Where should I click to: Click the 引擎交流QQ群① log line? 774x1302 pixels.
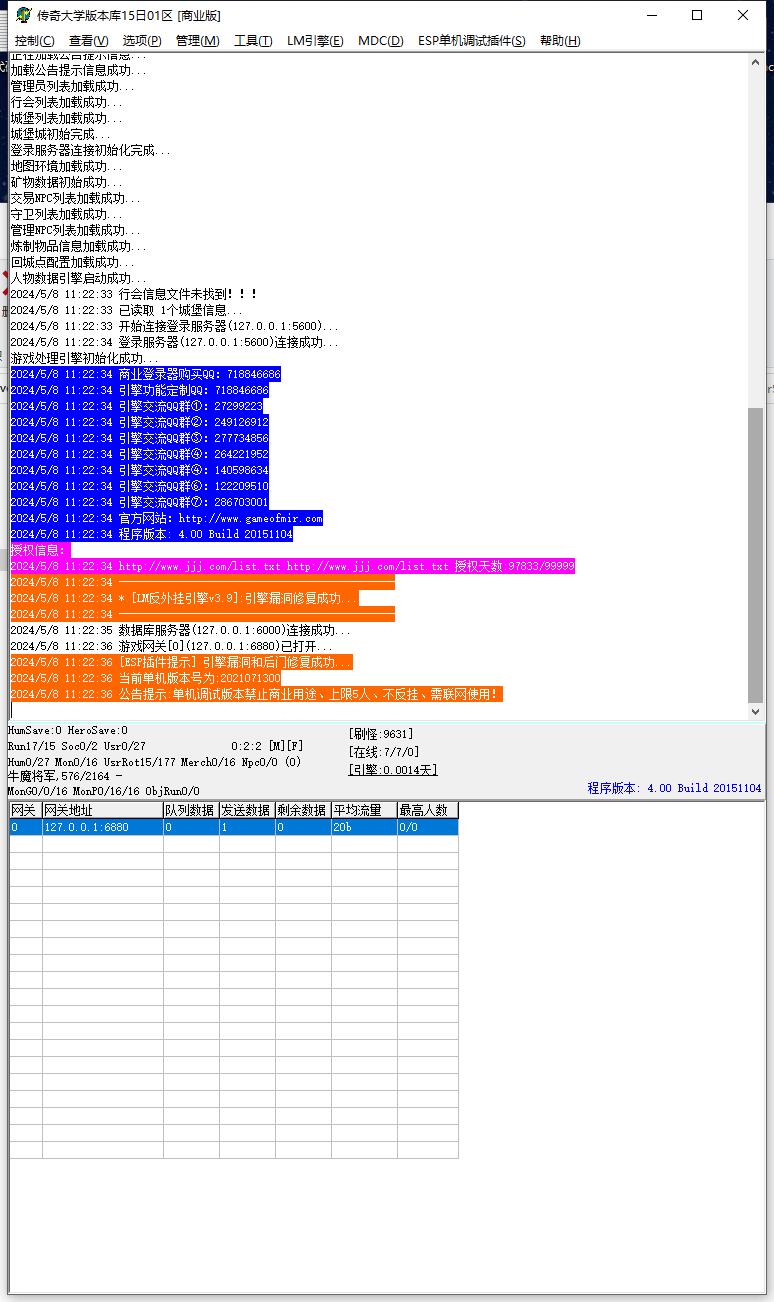(137, 406)
